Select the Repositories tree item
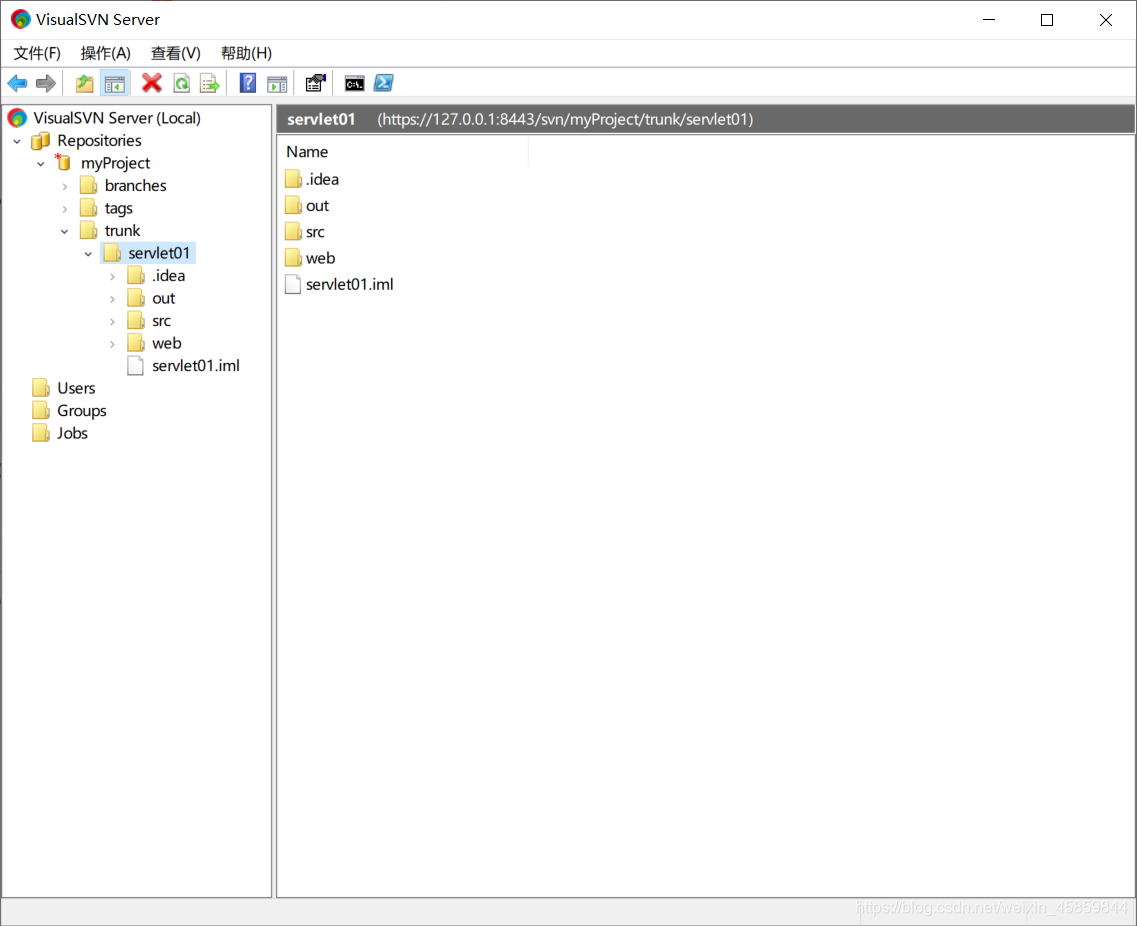 (99, 140)
